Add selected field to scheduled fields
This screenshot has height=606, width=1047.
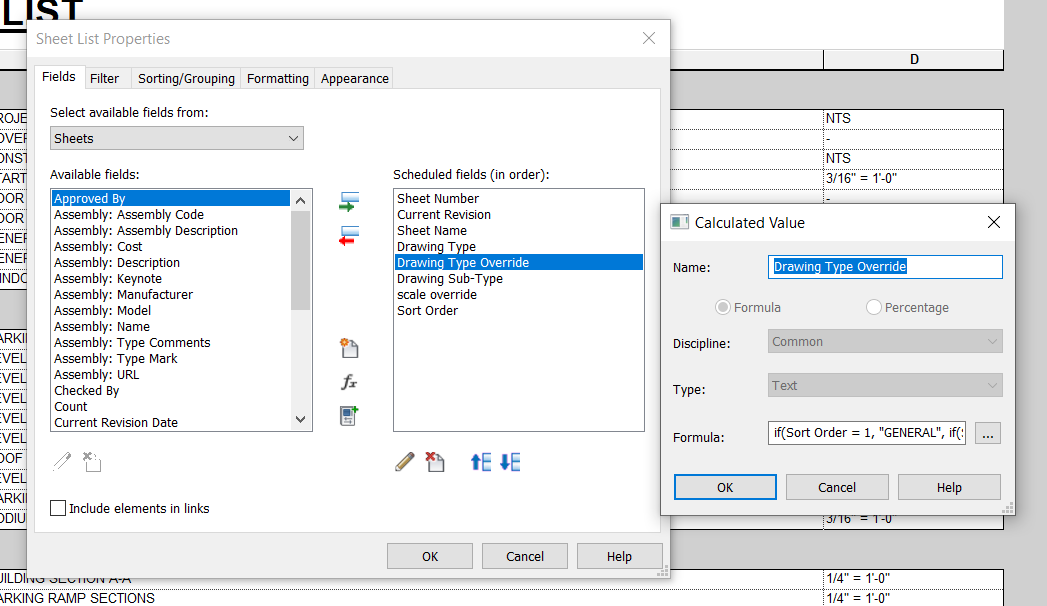[347, 200]
